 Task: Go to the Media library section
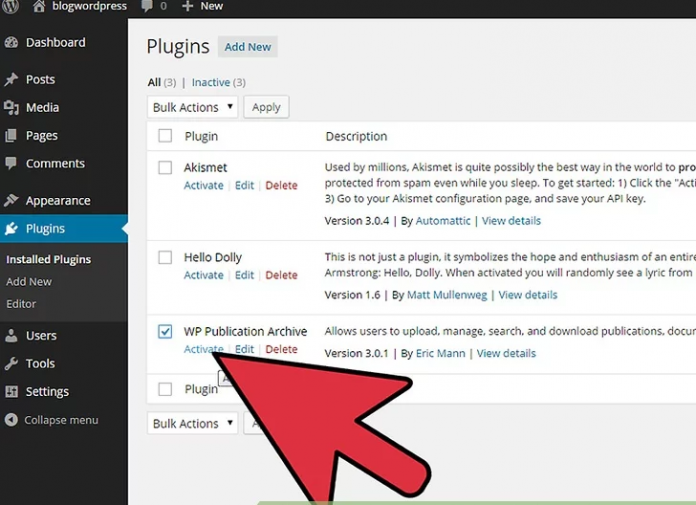point(42,108)
